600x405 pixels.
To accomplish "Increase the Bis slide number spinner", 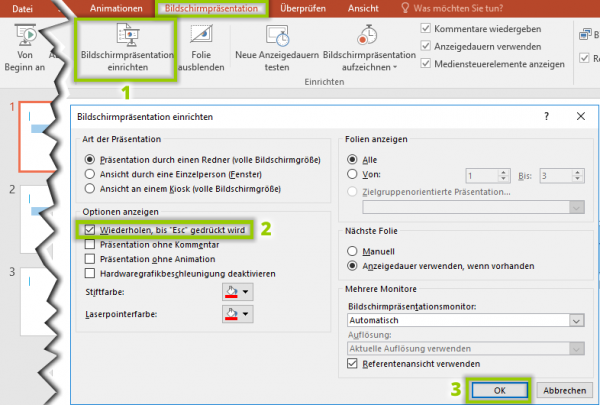I will pos(577,173).
